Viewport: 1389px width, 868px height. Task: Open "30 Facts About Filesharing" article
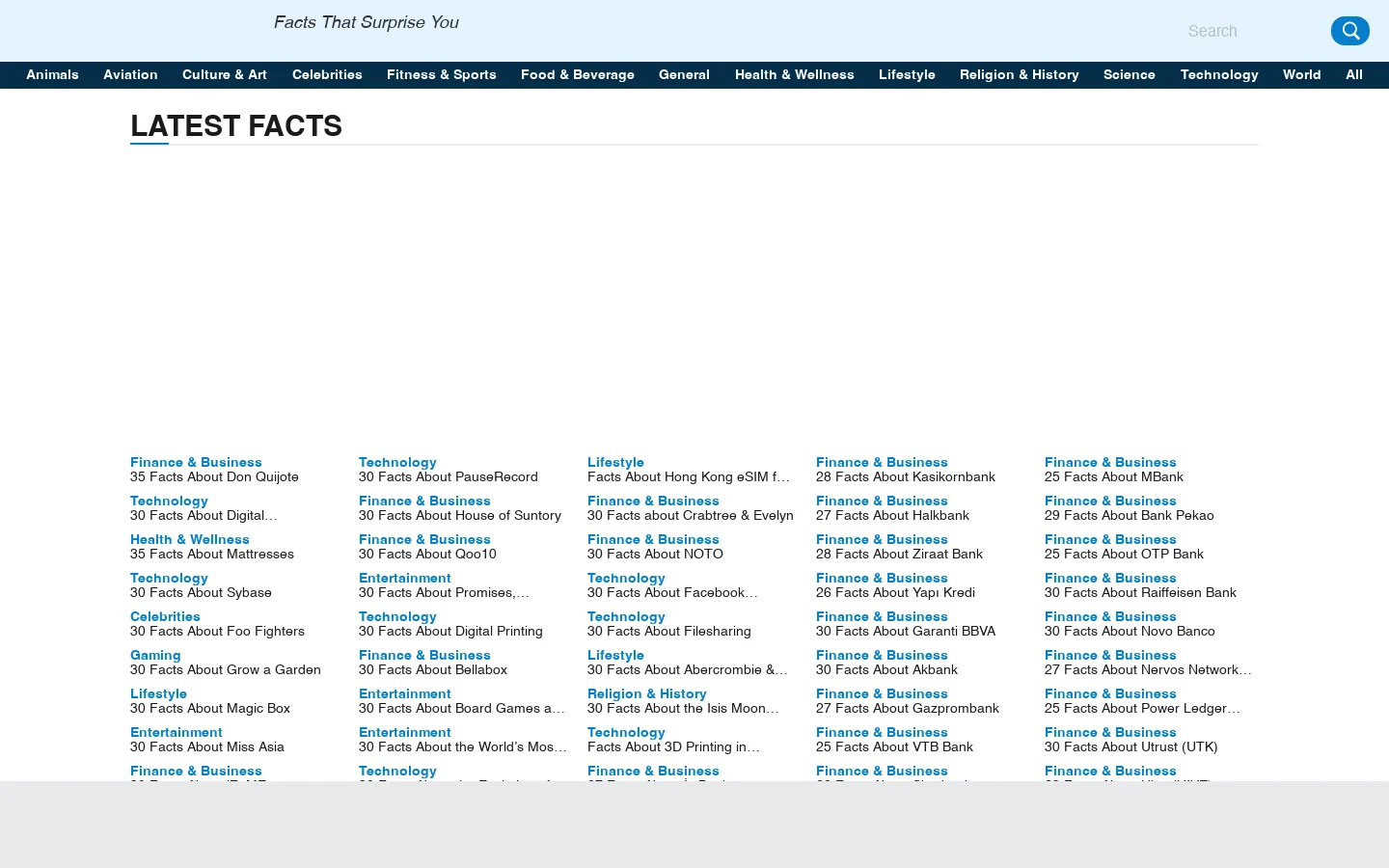point(669,631)
